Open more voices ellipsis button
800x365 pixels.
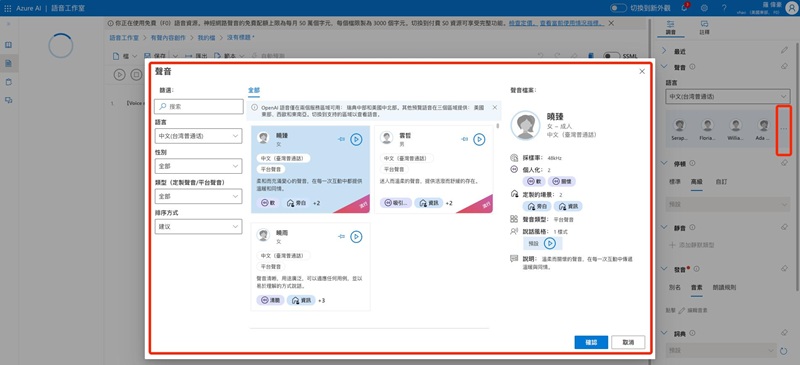(784, 129)
